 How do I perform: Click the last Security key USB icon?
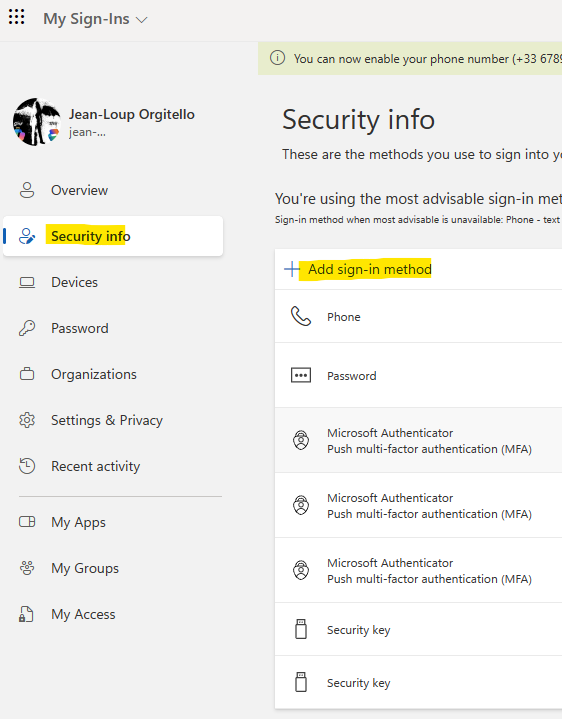(x=301, y=682)
